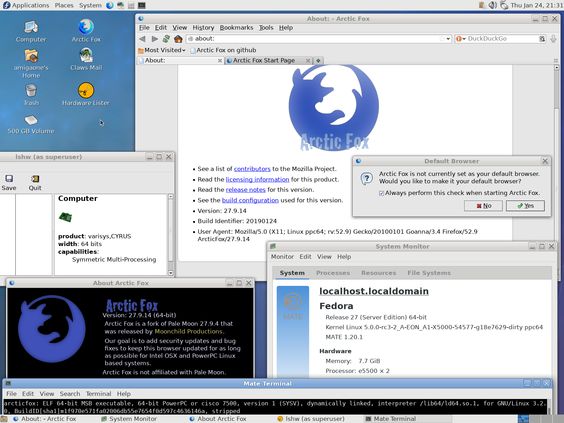Open the Most Visited bookmarks dropdown
The image size is (564, 423).
pos(162,50)
